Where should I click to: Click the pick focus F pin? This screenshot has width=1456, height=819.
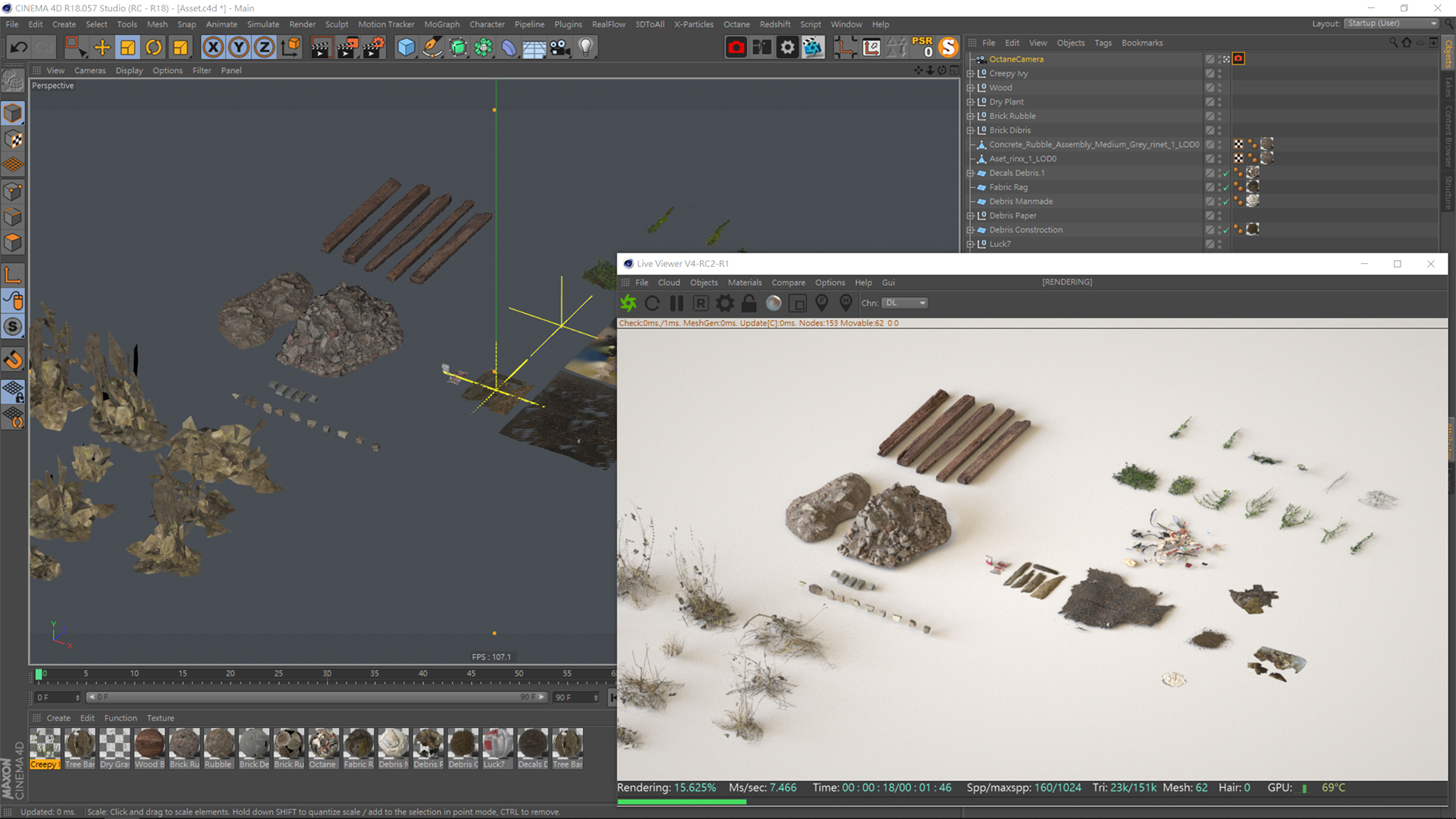click(822, 303)
